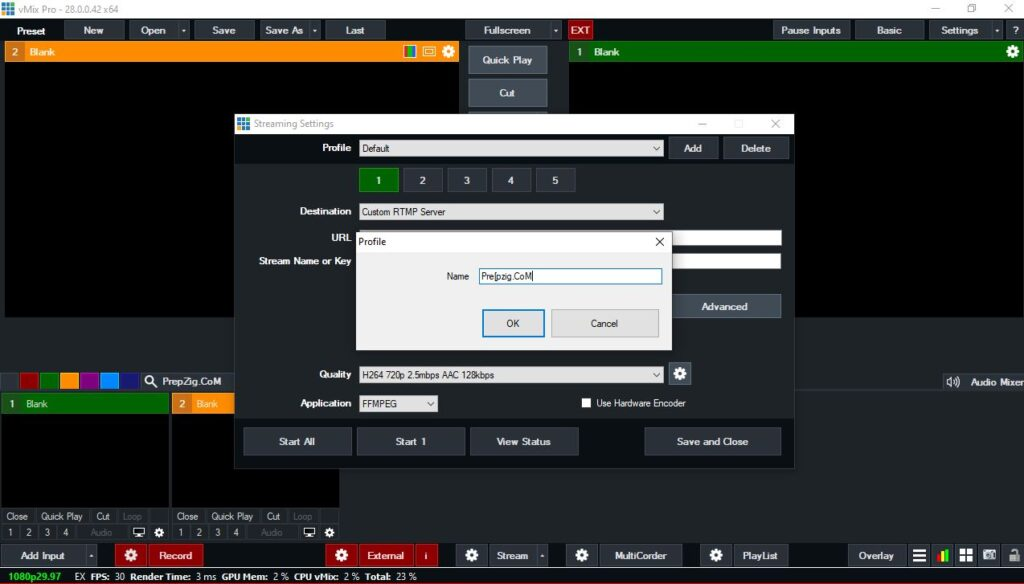The height and width of the screenshot is (584, 1024).
Task: Open the Quality dropdown
Action: coord(511,375)
